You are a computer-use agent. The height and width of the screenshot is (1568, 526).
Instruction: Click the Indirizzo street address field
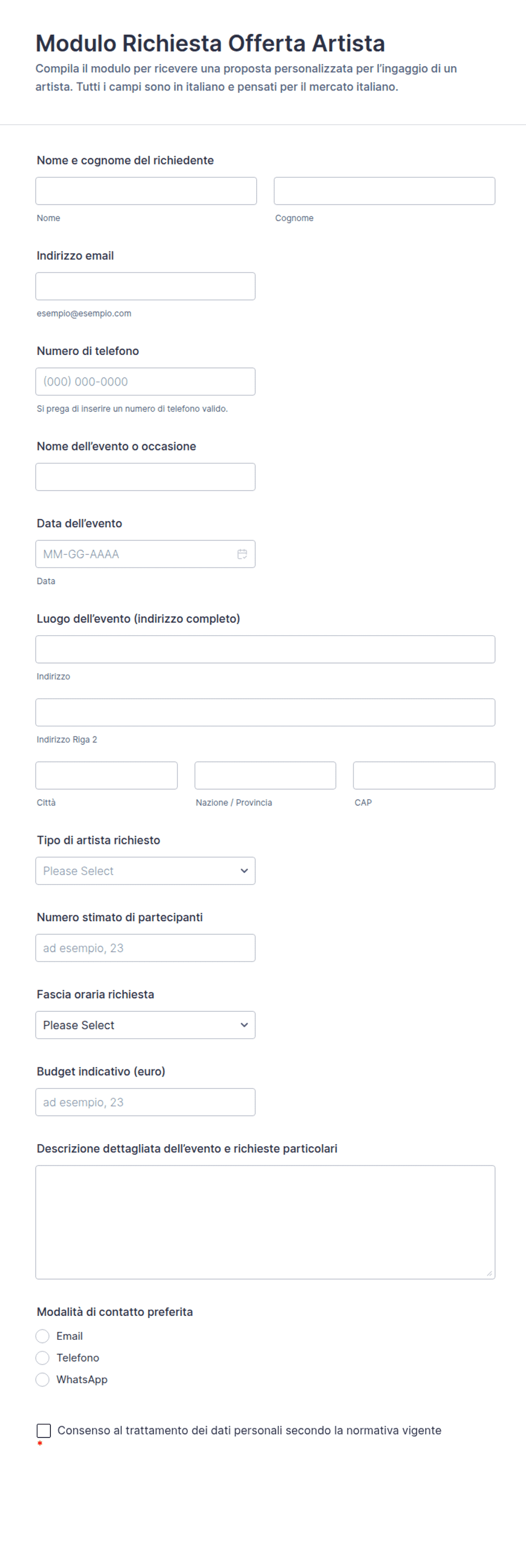(265, 649)
